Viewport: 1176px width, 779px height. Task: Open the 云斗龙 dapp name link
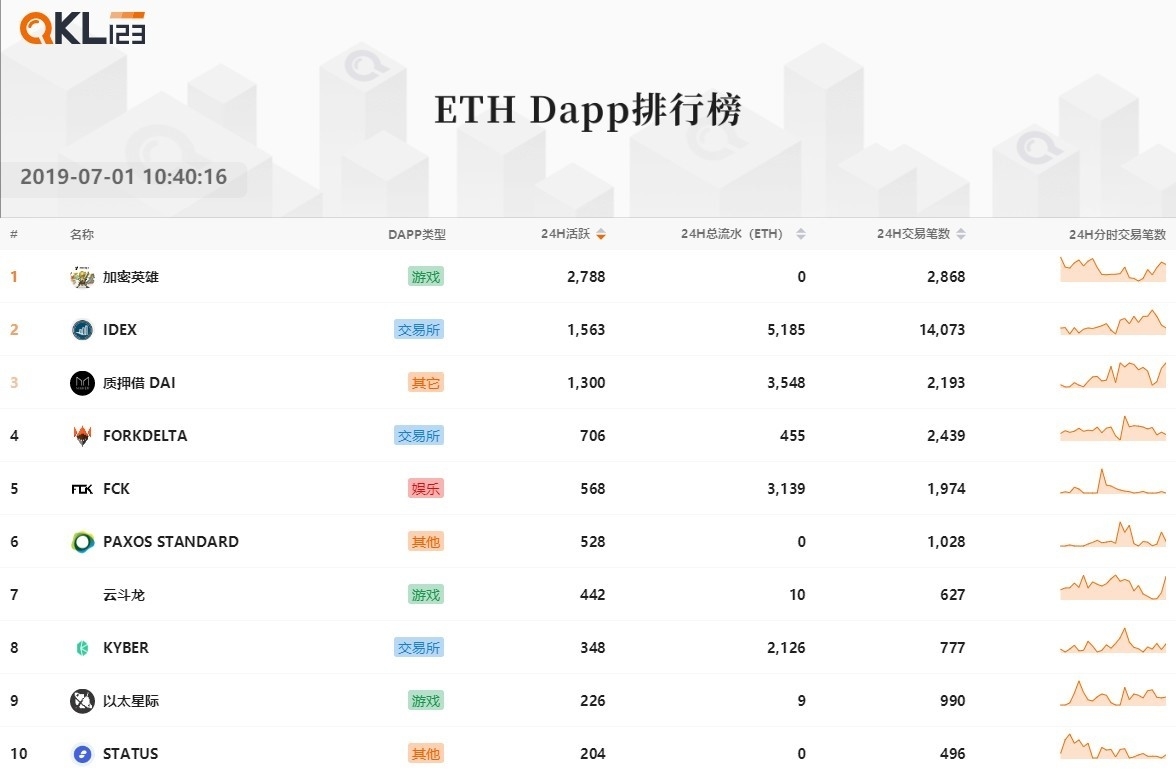point(124,595)
